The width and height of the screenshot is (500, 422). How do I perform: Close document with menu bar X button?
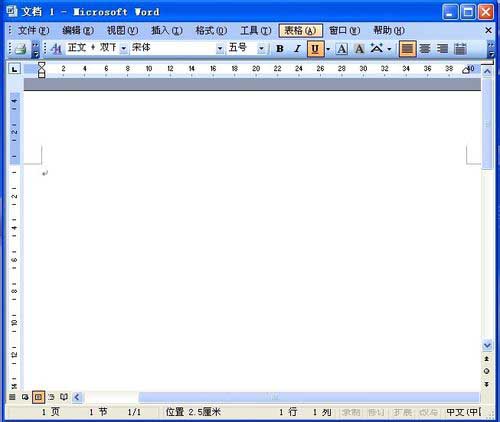click(488, 30)
